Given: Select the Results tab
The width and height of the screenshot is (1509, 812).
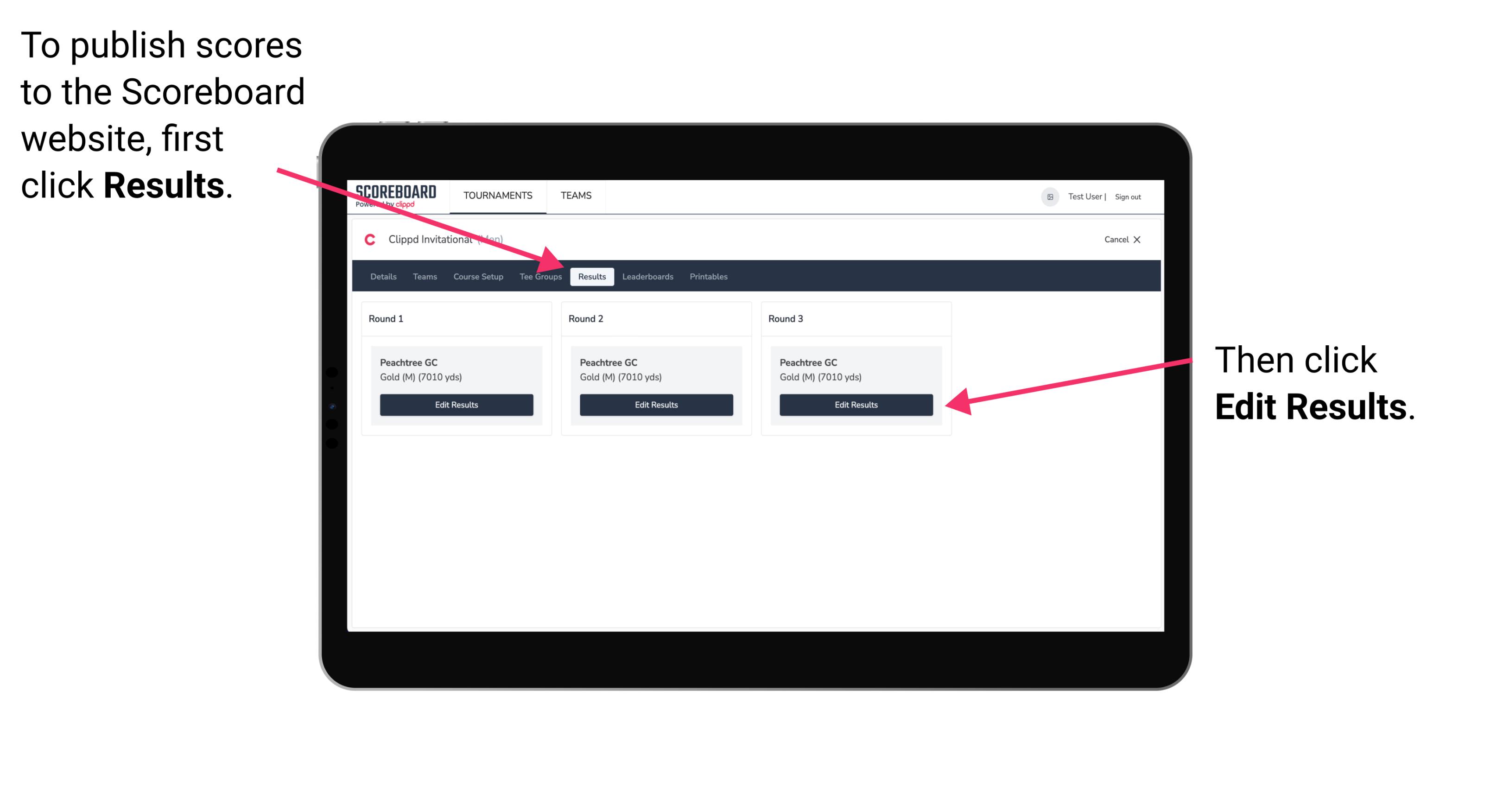Looking at the screenshot, I should click(592, 277).
